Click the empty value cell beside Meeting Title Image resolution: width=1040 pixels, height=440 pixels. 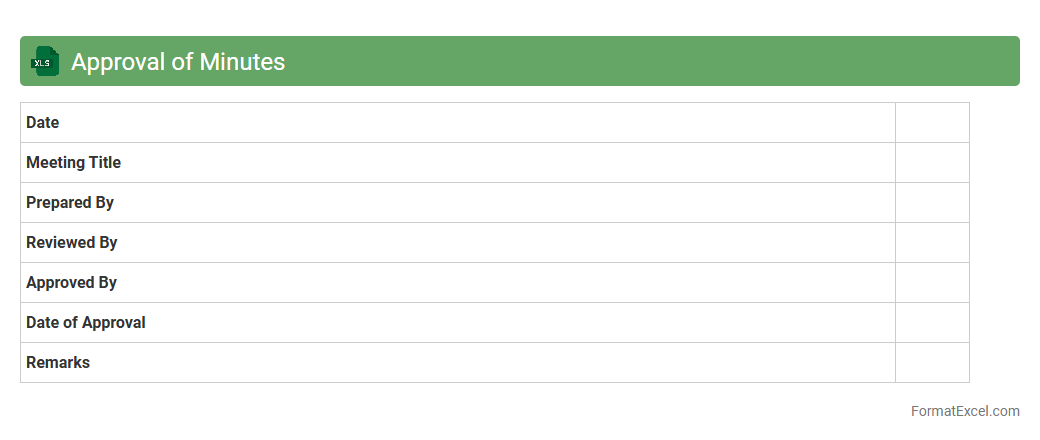pos(932,162)
